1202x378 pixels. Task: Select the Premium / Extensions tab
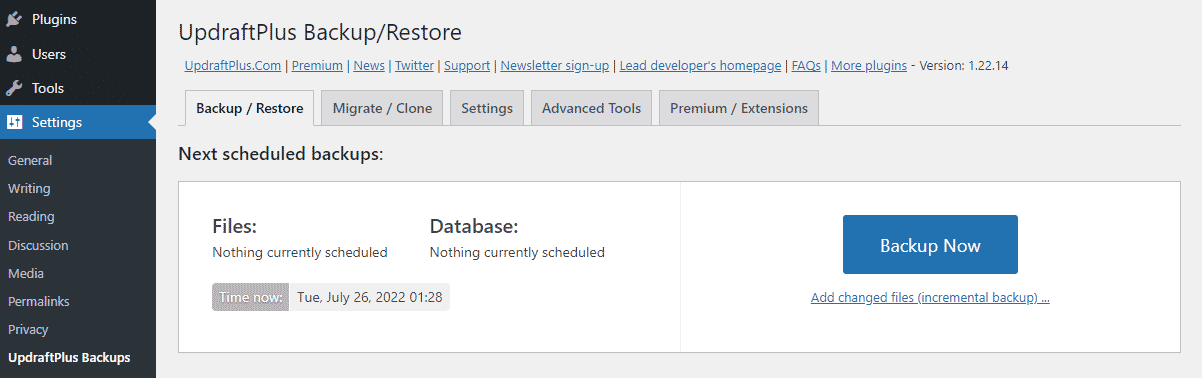coord(739,108)
